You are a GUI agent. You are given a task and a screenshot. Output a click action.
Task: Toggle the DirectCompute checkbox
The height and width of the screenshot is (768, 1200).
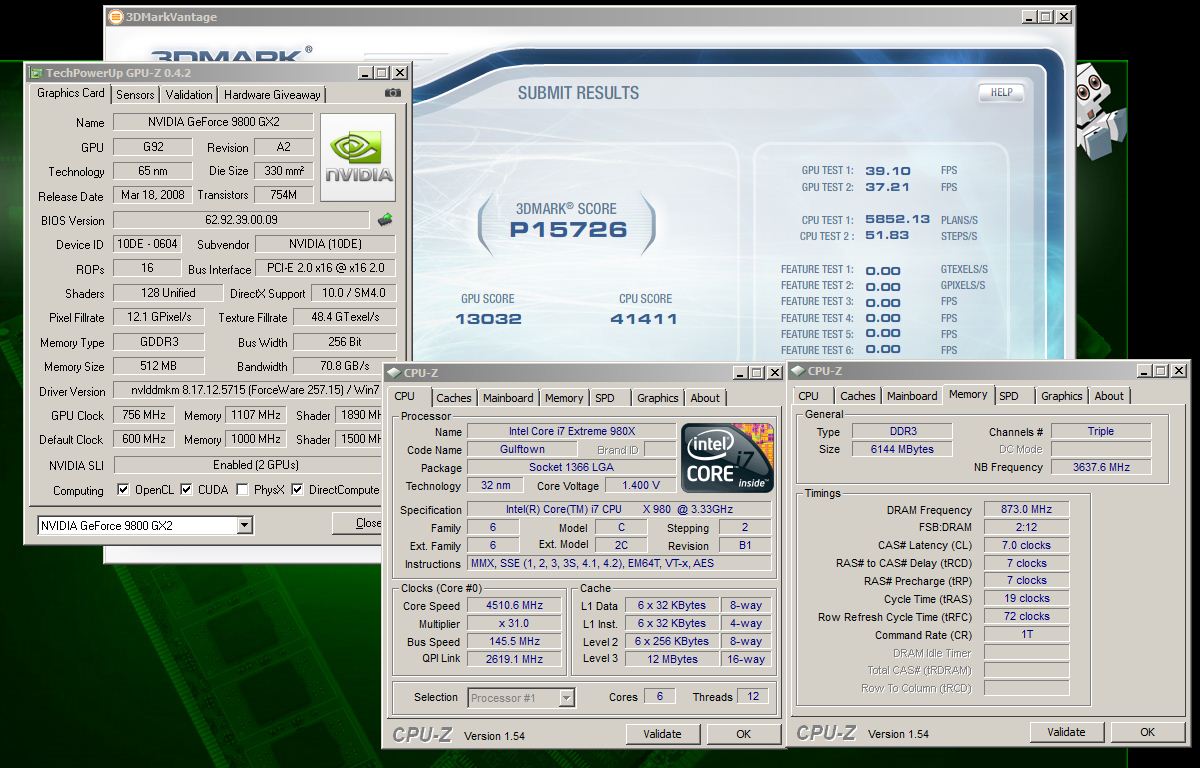(297, 490)
